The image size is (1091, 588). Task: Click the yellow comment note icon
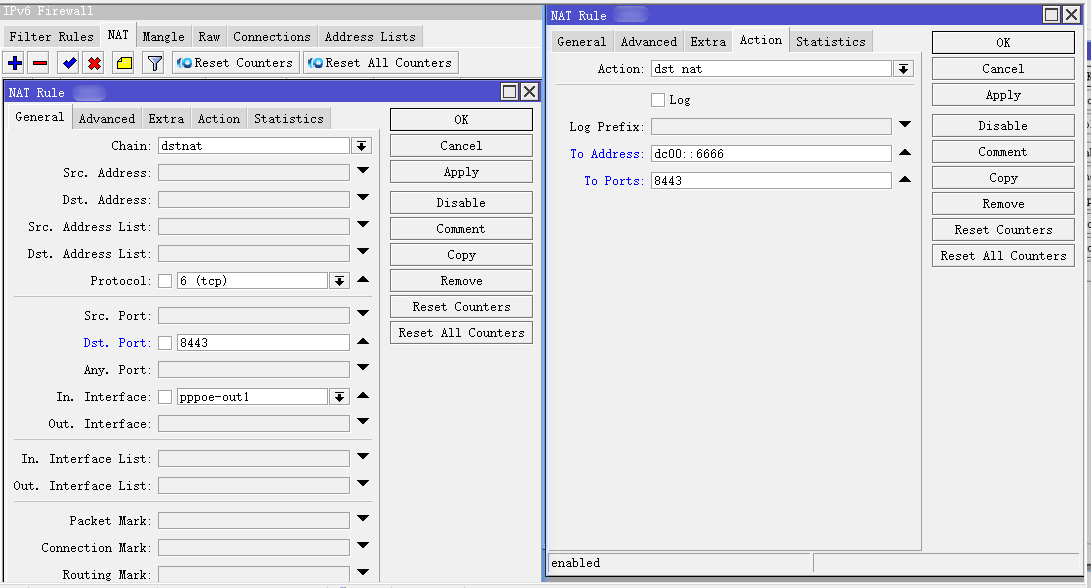(124, 63)
